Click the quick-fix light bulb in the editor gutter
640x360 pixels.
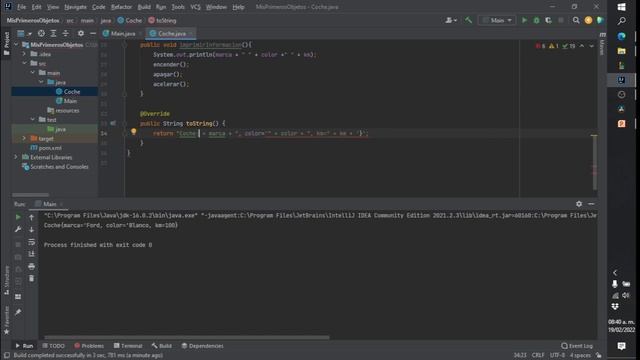133,131
